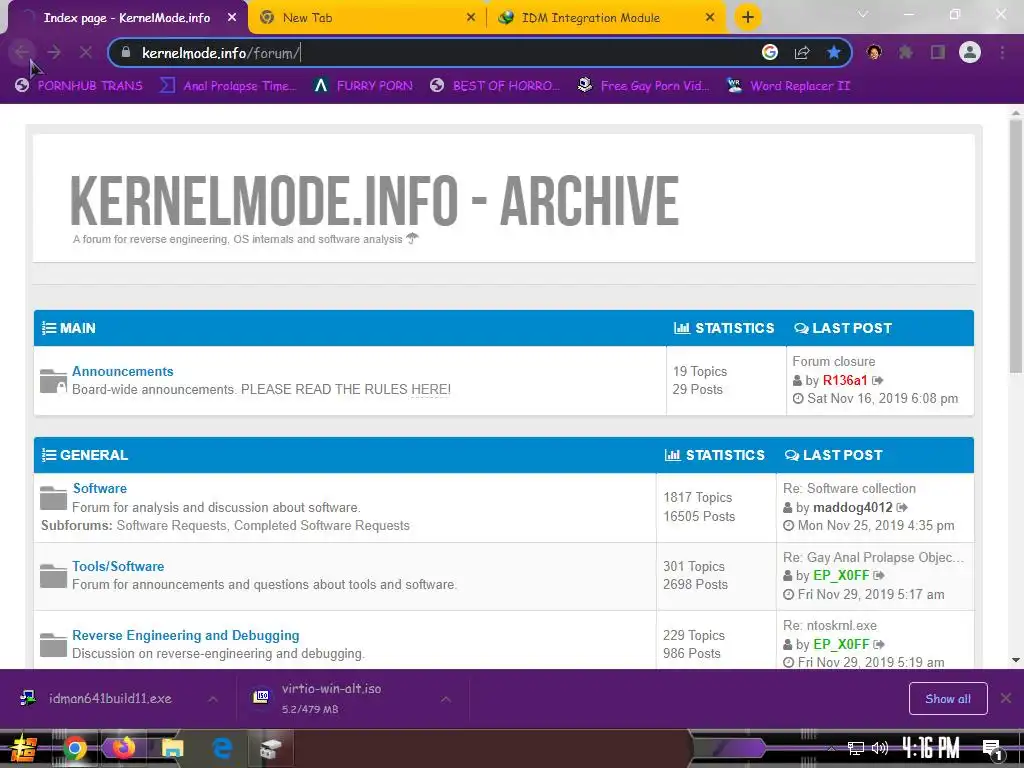Open Chrome's three-dot menu
Viewport: 1024px width, 768px height.
tap(1002, 52)
